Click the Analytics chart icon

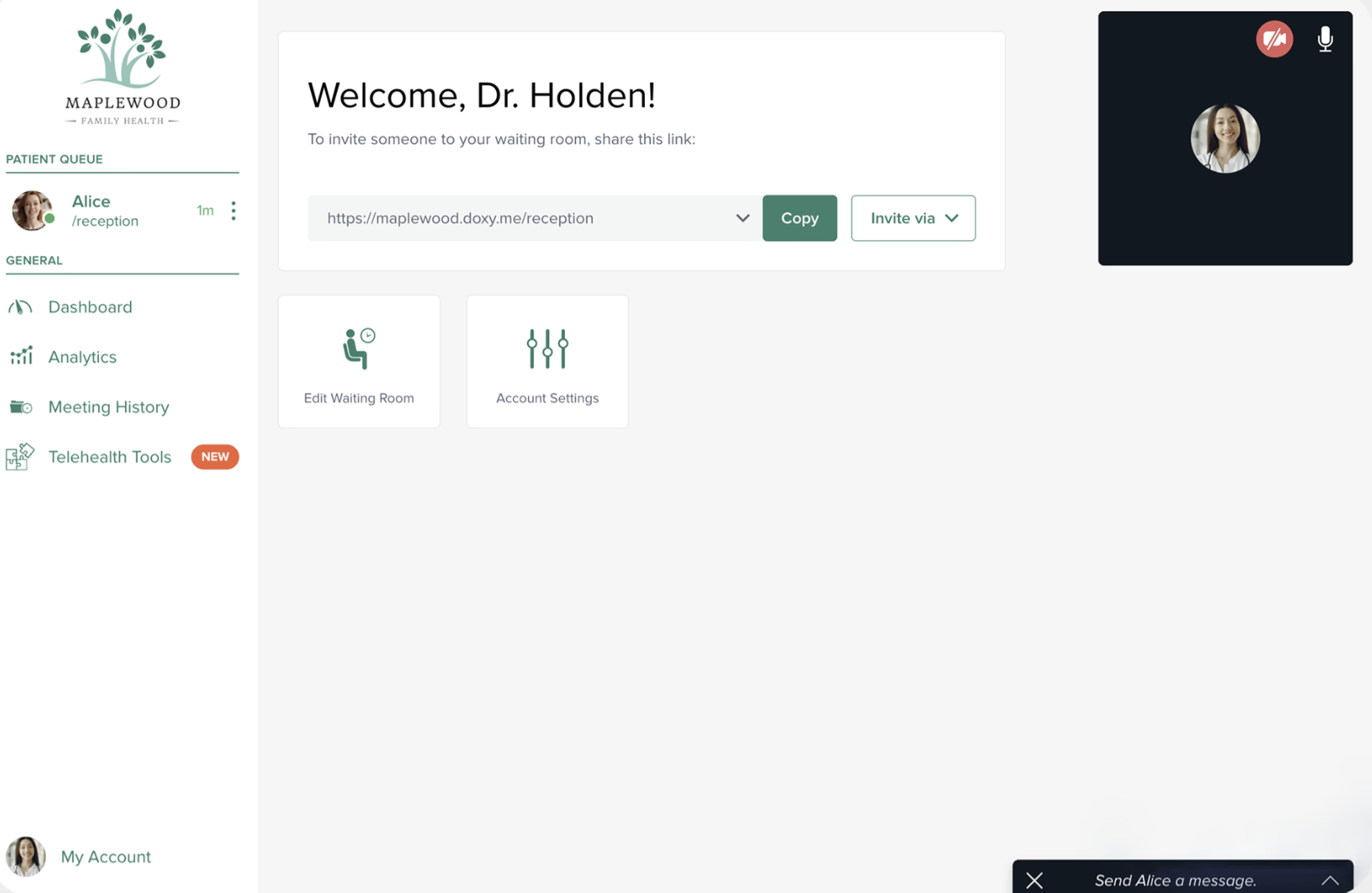pyautogui.click(x=21, y=357)
